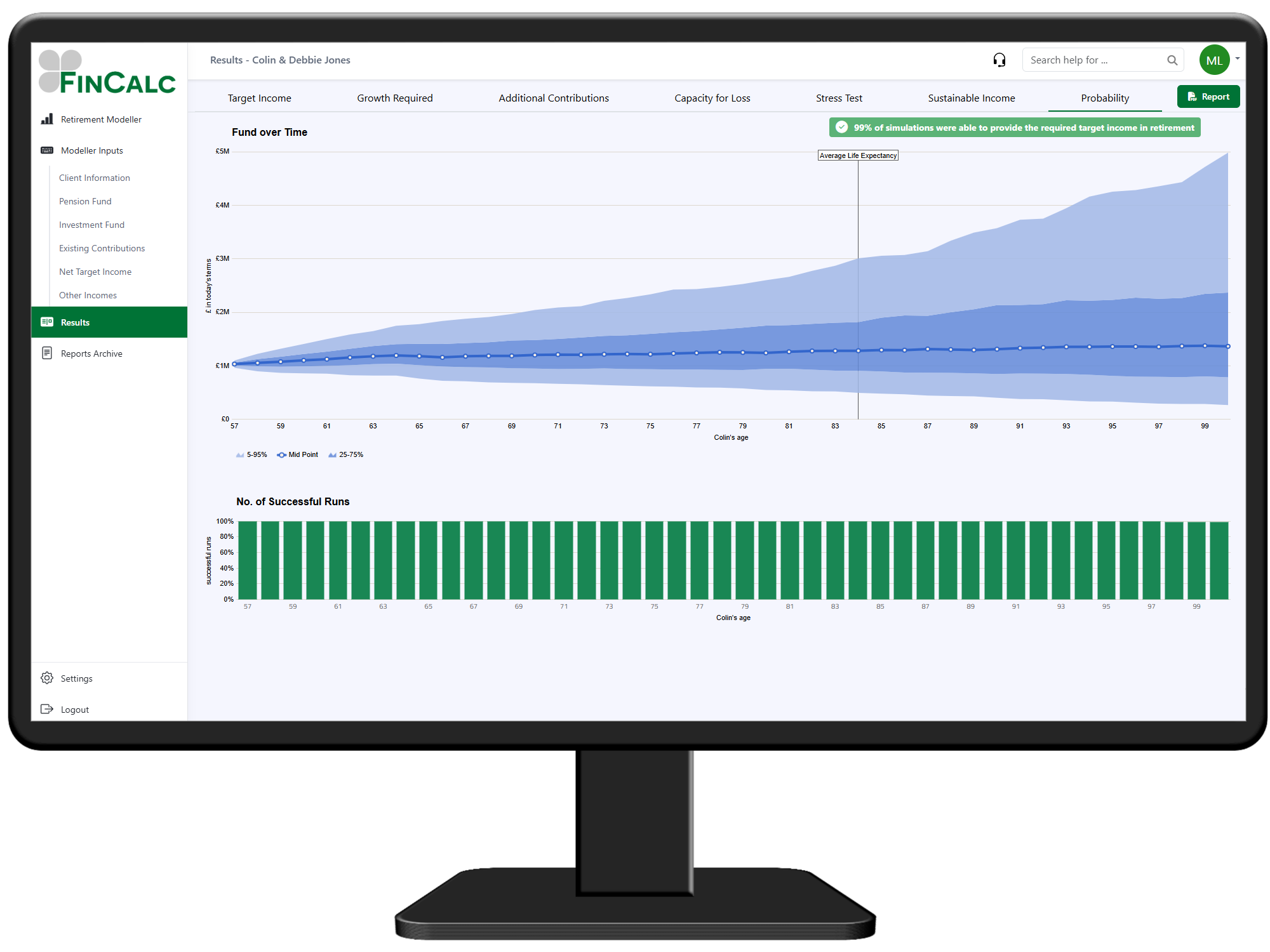The height and width of the screenshot is (952, 1270).
Task: Click the Settings label
Action: pyautogui.click(x=76, y=678)
